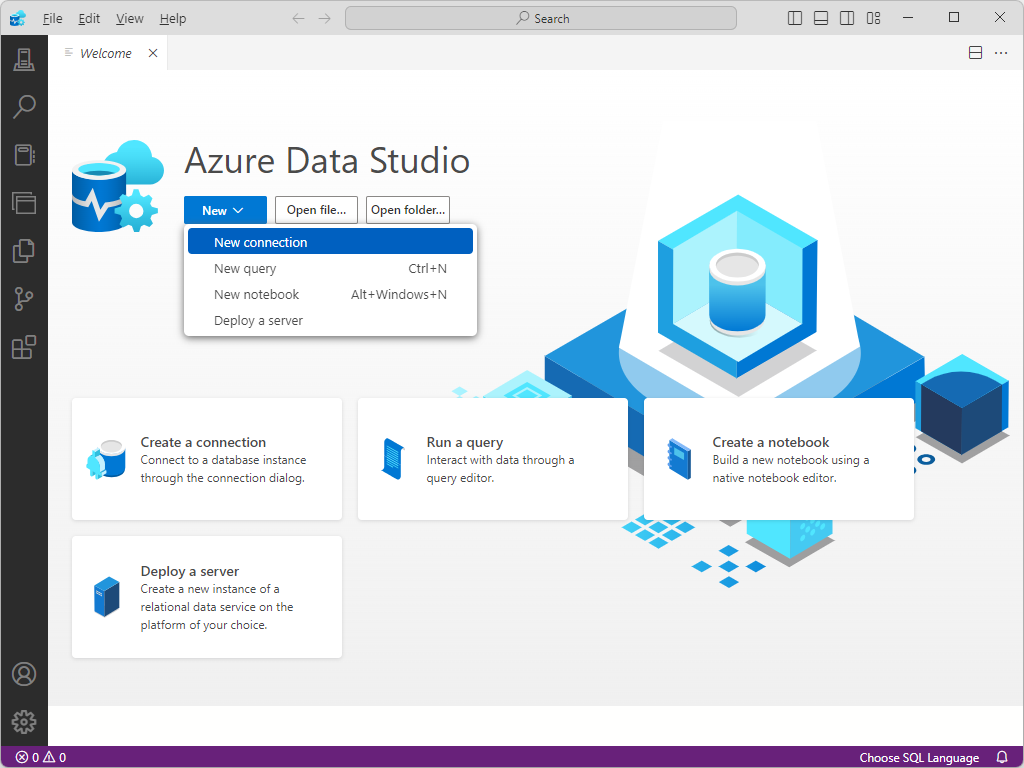The image size is (1024, 768).
Task: Collapse the New dropdown button
Action: click(225, 210)
